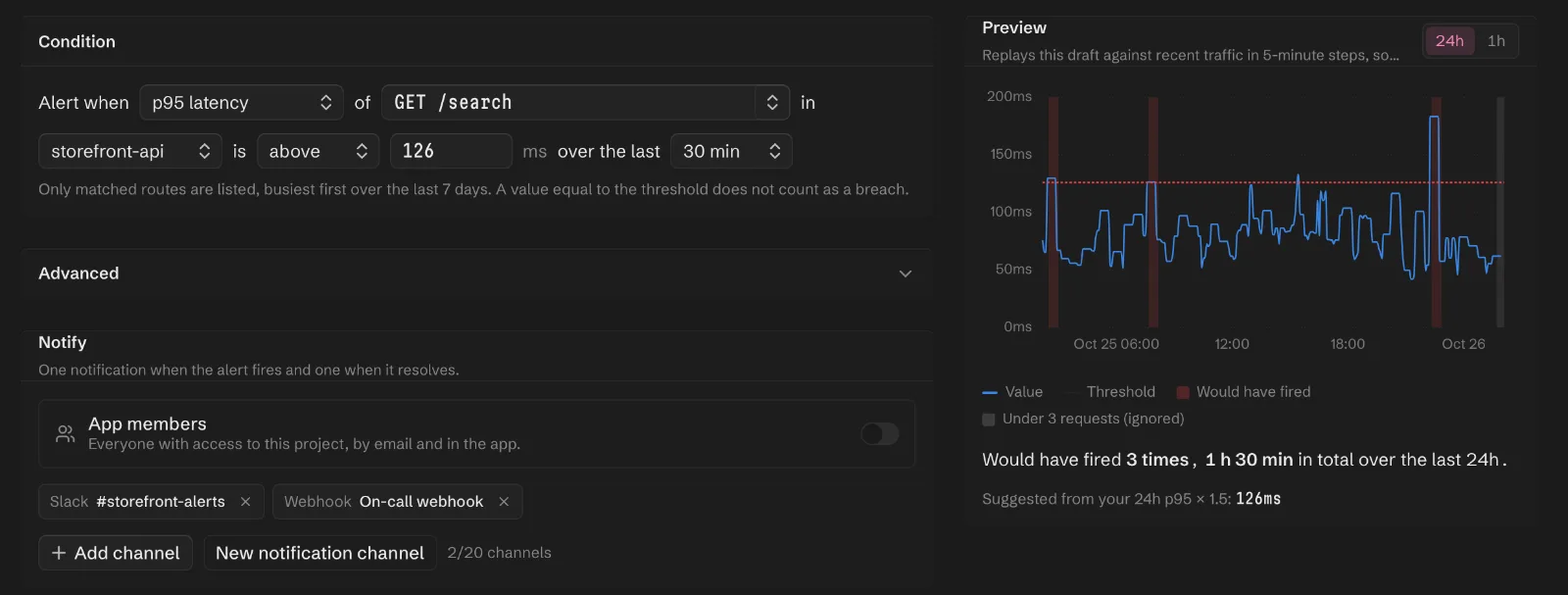This screenshot has height=595, width=1568.
Task: Click the Webhook On-call webhook chip
Action: tap(397, 501)
